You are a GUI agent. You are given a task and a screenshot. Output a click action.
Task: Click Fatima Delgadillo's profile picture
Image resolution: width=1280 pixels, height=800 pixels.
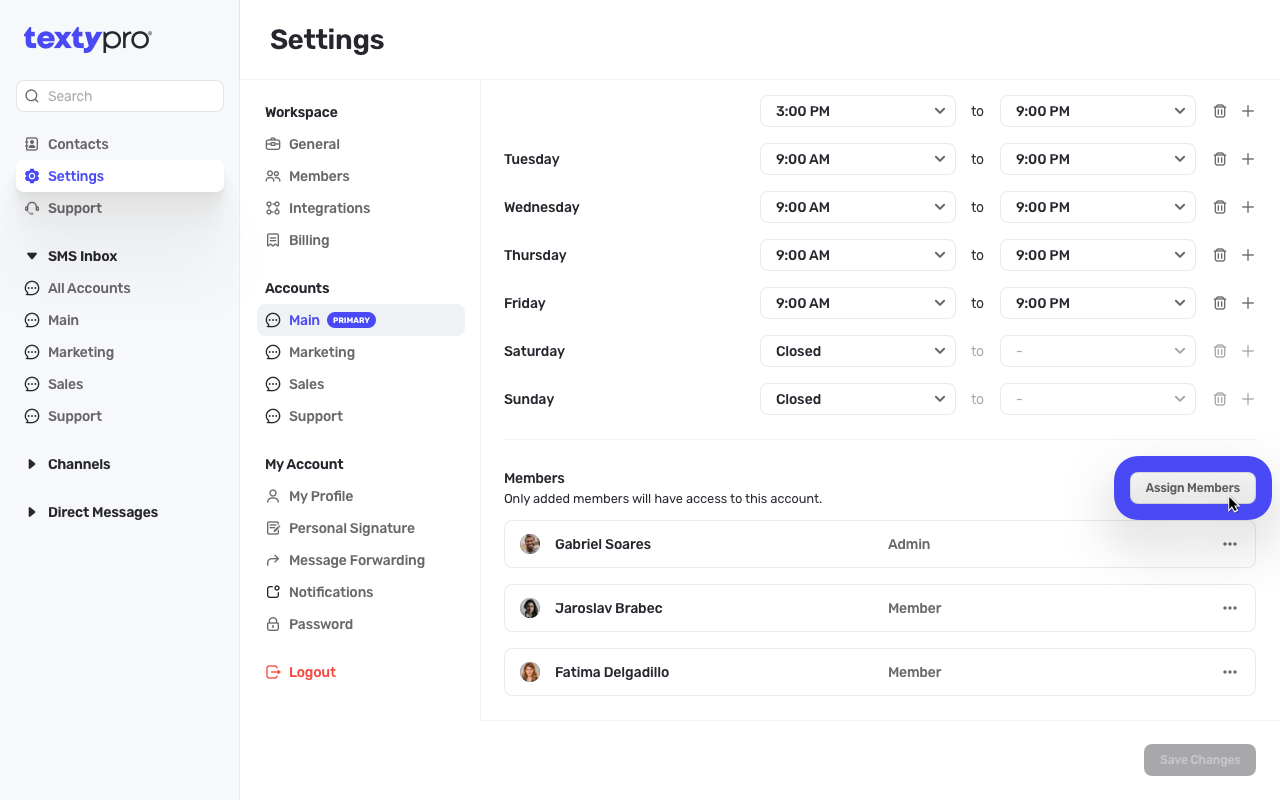pos(530,672)
